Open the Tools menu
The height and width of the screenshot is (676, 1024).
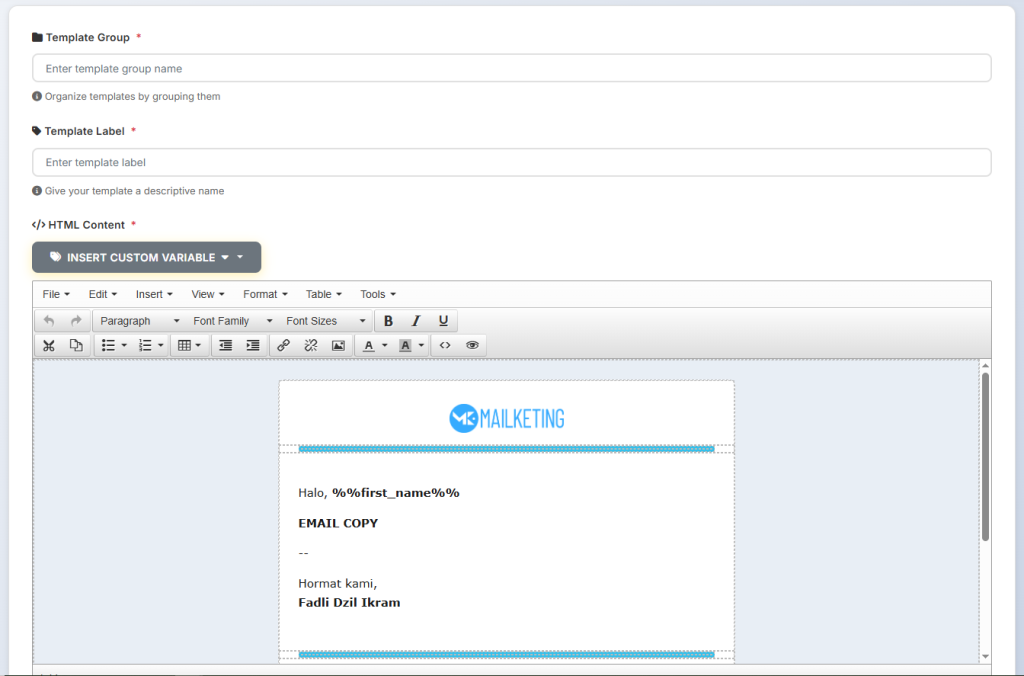coord(378,294)
